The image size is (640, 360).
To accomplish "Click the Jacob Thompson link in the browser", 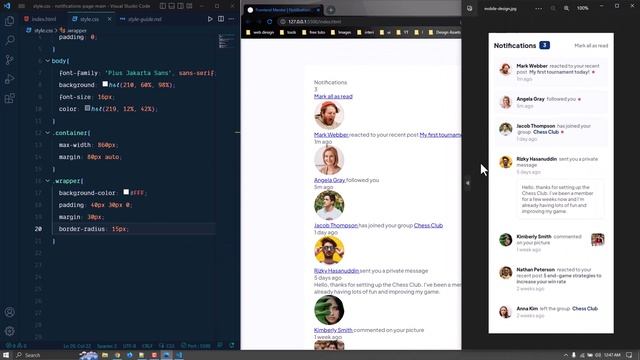I will click(336, 225).
